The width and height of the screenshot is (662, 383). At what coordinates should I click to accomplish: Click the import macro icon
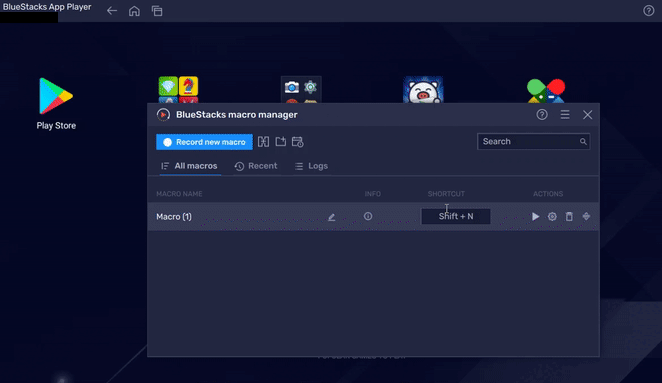280,142
